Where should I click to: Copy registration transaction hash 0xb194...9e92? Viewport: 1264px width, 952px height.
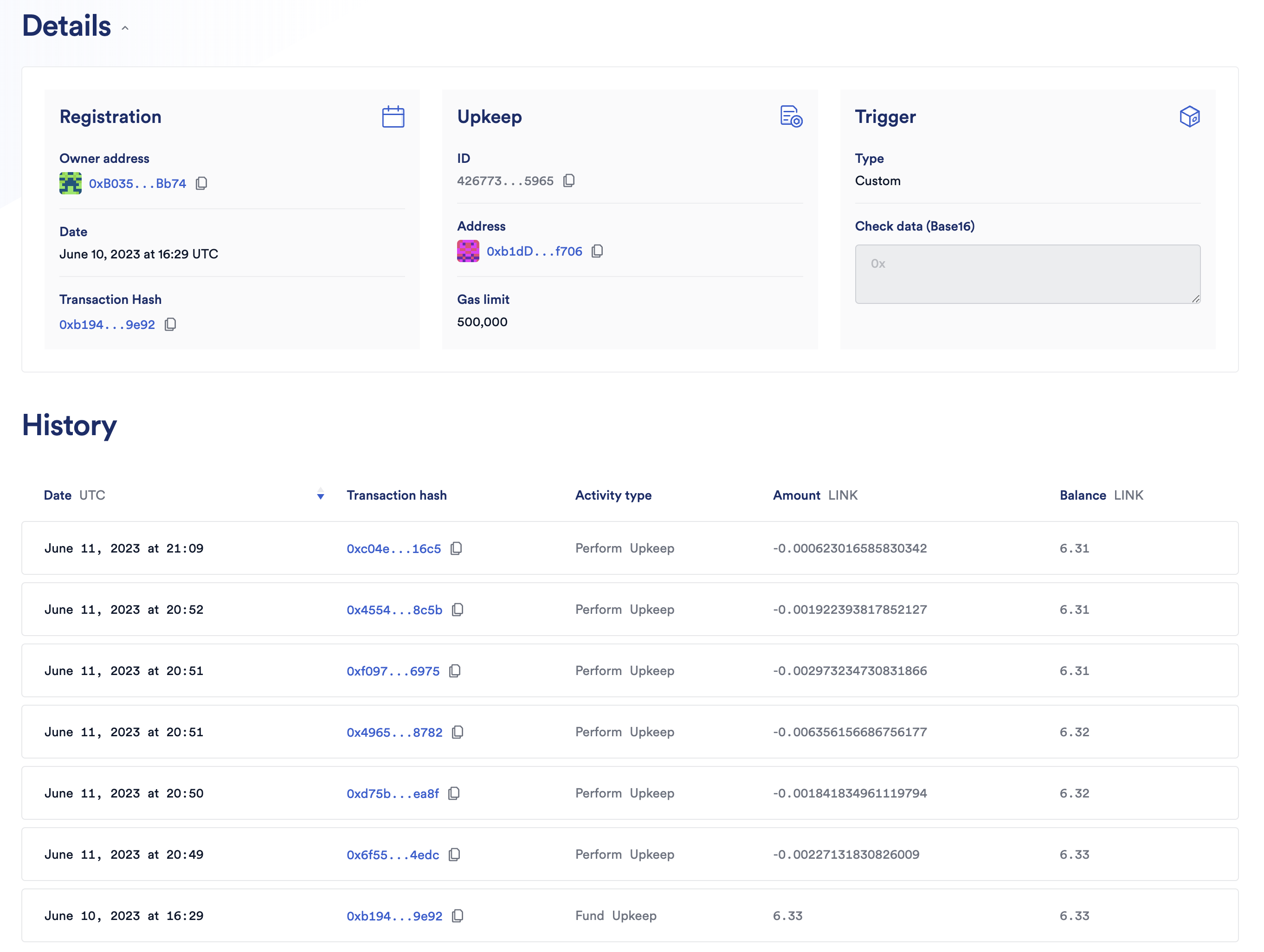170,325
